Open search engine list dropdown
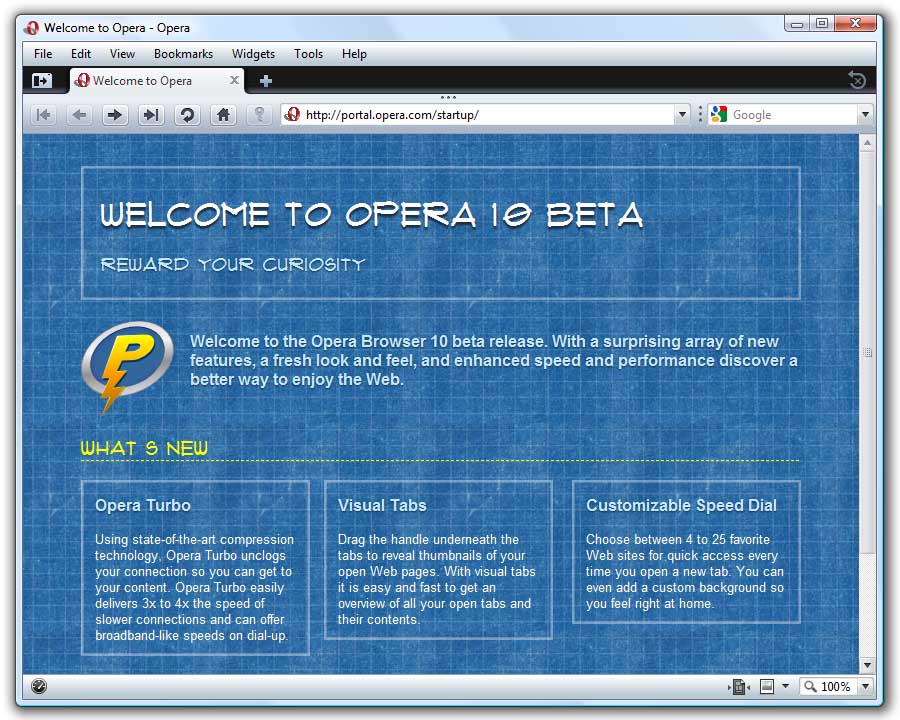The height and width of the screenshot is (720, 900). click(865, 114)
